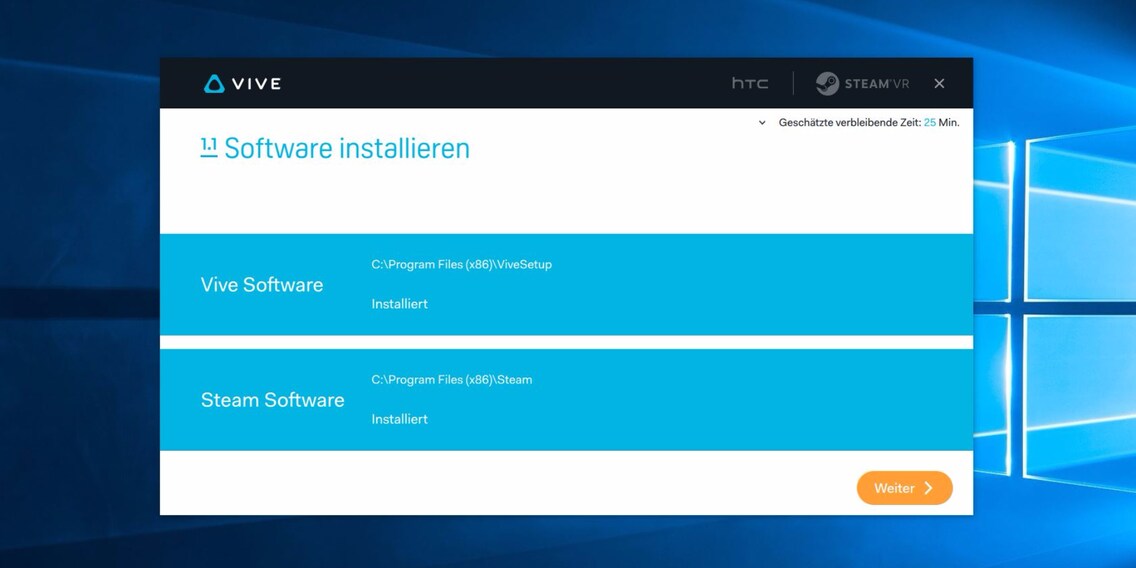This screenshot has height=568, width=1136.
Task: Click the Software installieren heading
Action: (x=347, y=149)
